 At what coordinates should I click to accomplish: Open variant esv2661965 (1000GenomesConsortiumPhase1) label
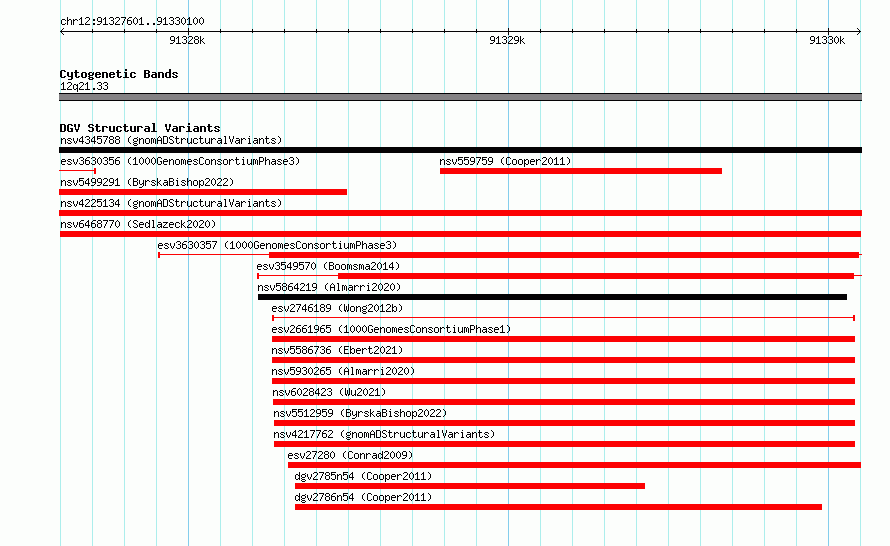[391, 329]
